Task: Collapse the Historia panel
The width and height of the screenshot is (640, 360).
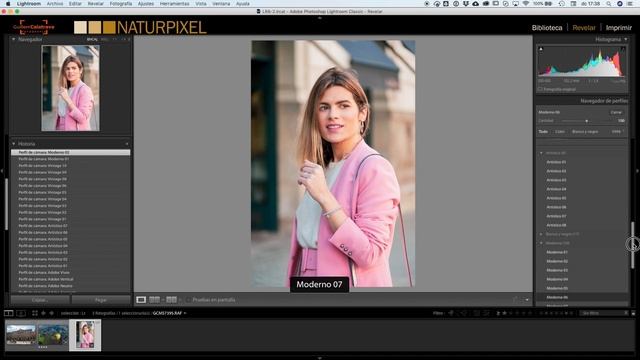Action: click(x=13, y=144)
